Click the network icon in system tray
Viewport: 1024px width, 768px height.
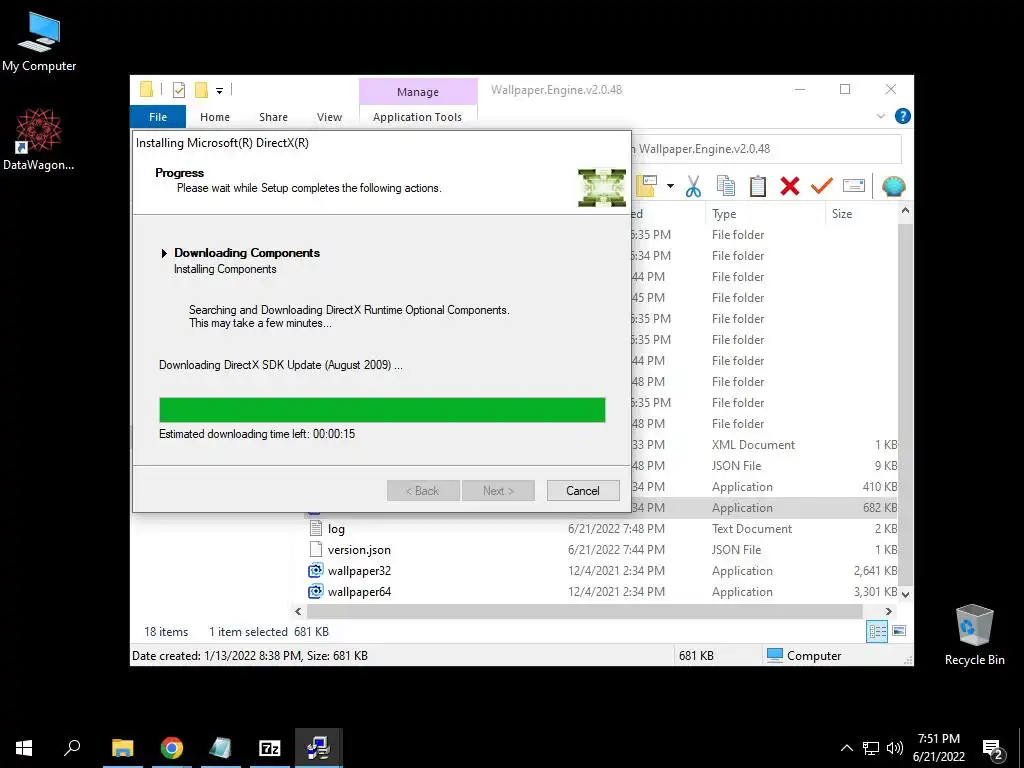coord(871,748)
